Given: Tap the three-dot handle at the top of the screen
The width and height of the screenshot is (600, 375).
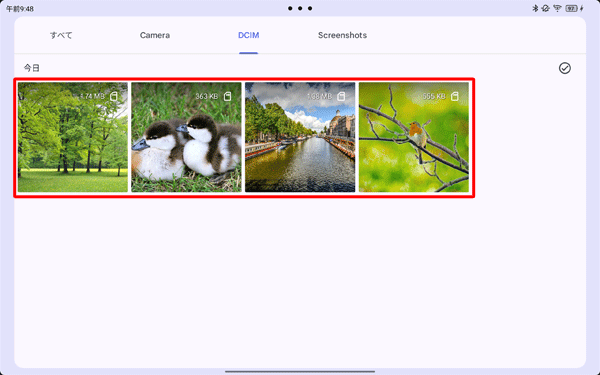Looking at the screenshot, I should (x=300, y=8).
